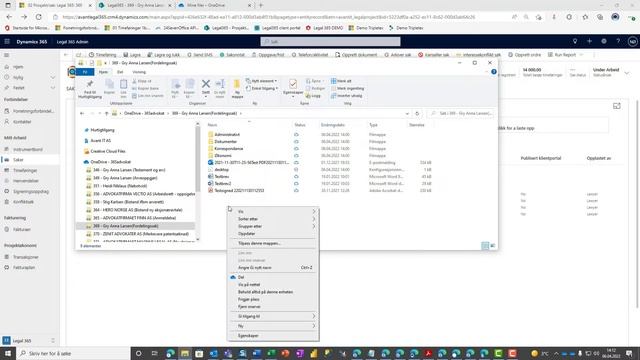Sort files by Endringsdato column header

[333, 125]
